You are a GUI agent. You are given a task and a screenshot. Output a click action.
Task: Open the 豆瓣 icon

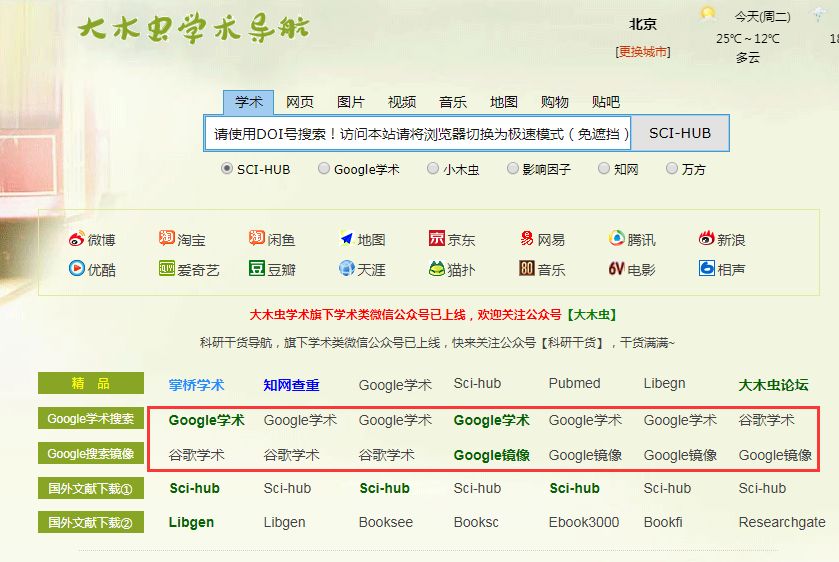pyautogui.click(x=257, y=268)
